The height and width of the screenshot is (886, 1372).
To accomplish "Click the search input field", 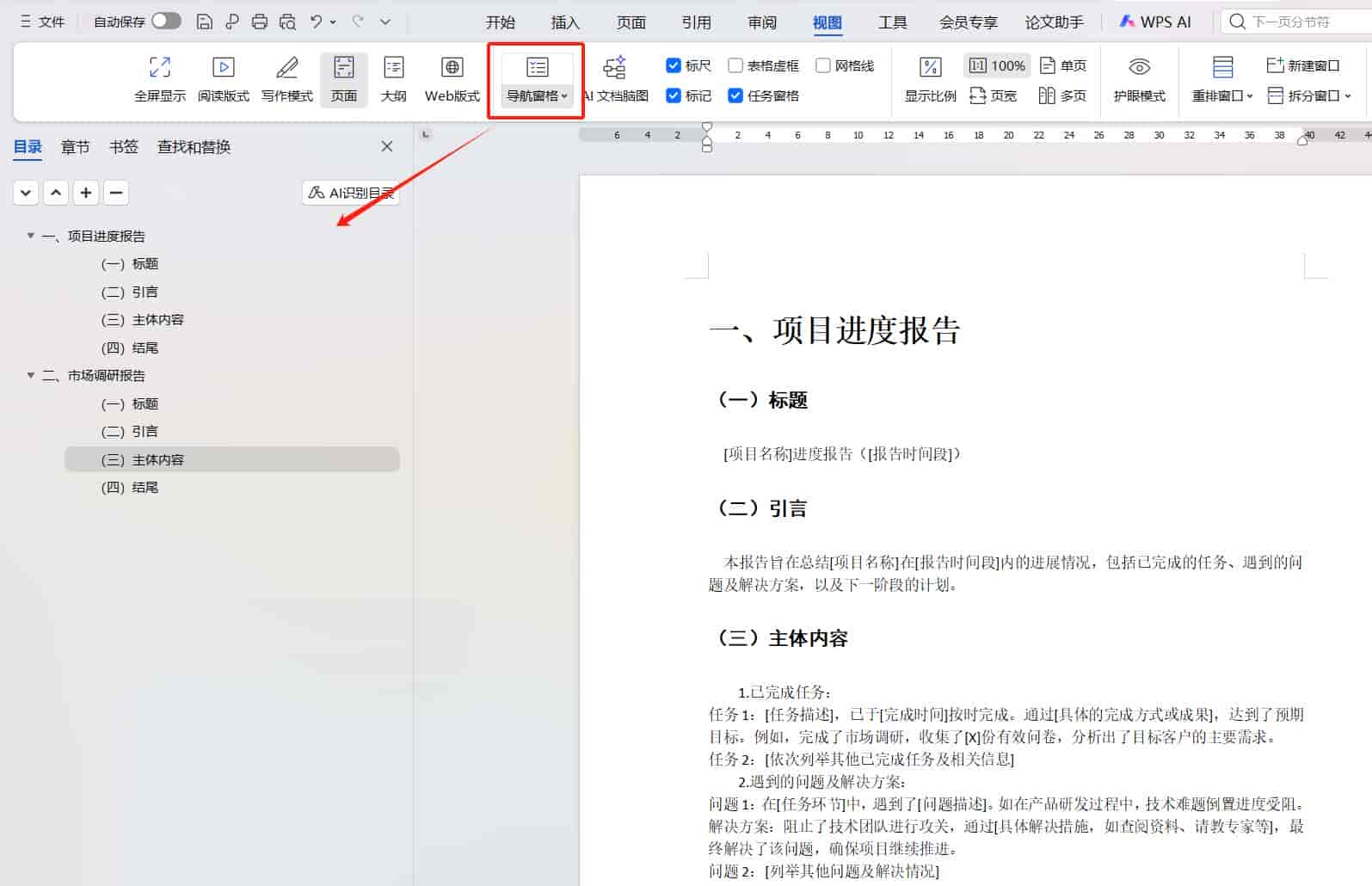I will point(1296,22).
